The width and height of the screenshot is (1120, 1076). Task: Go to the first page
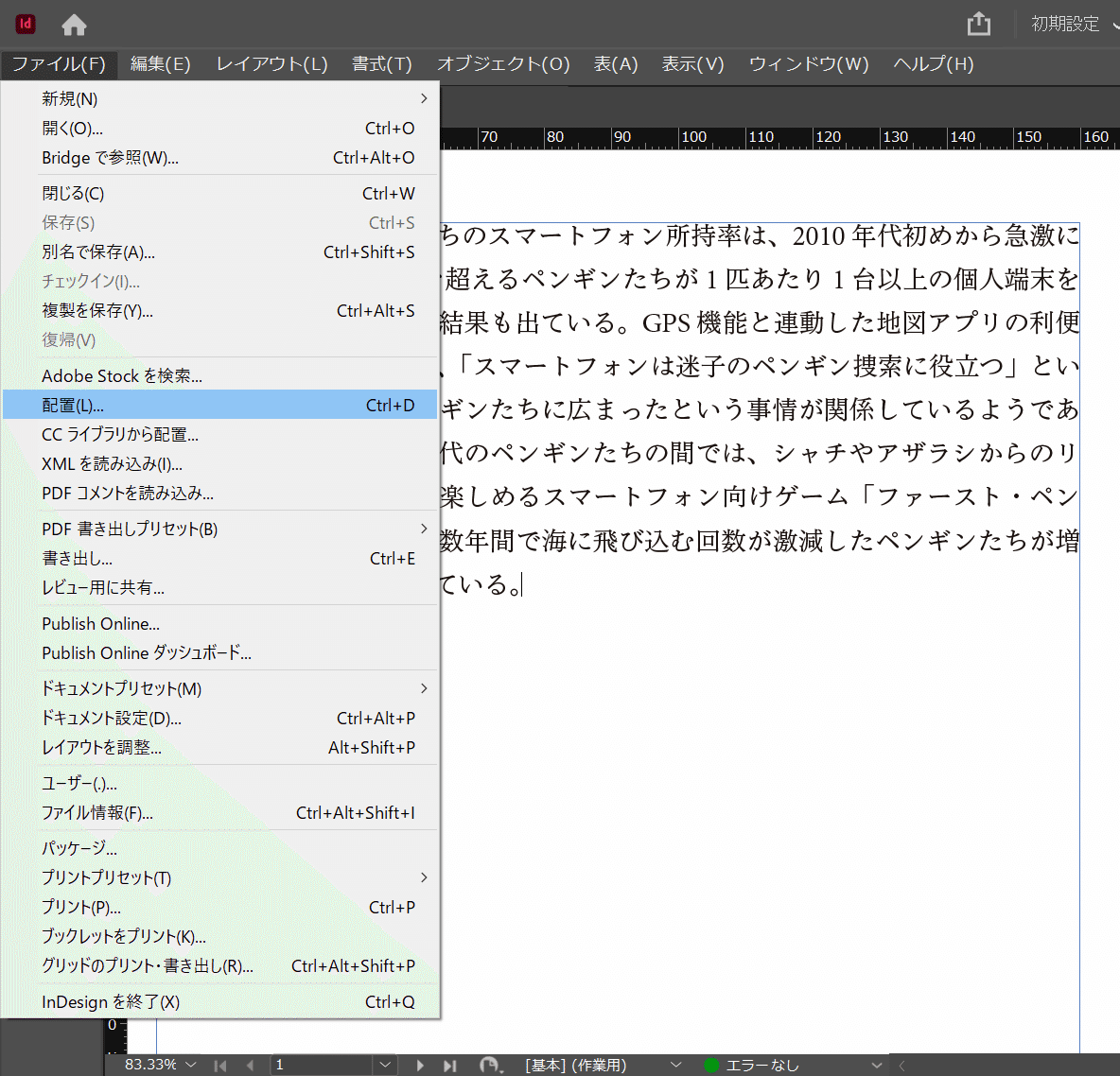220,1066
